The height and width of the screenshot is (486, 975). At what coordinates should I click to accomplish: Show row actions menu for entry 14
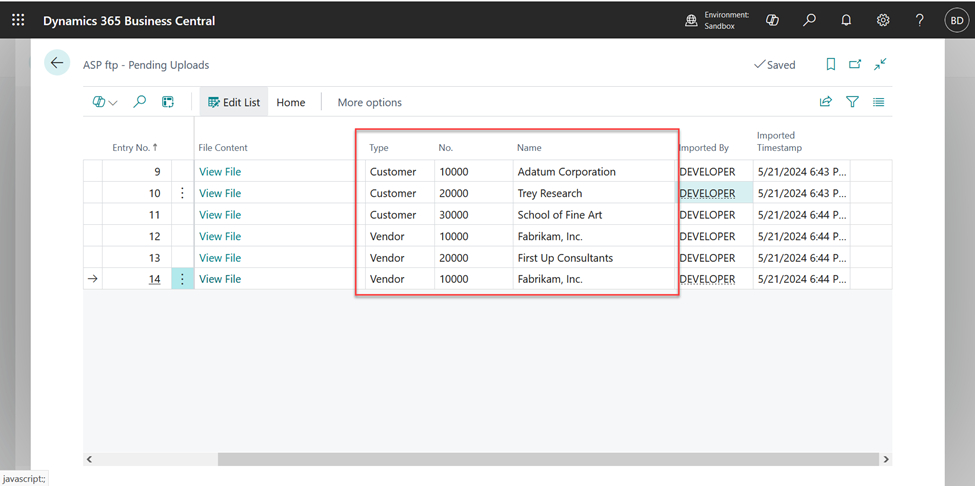tap(182, 279)
